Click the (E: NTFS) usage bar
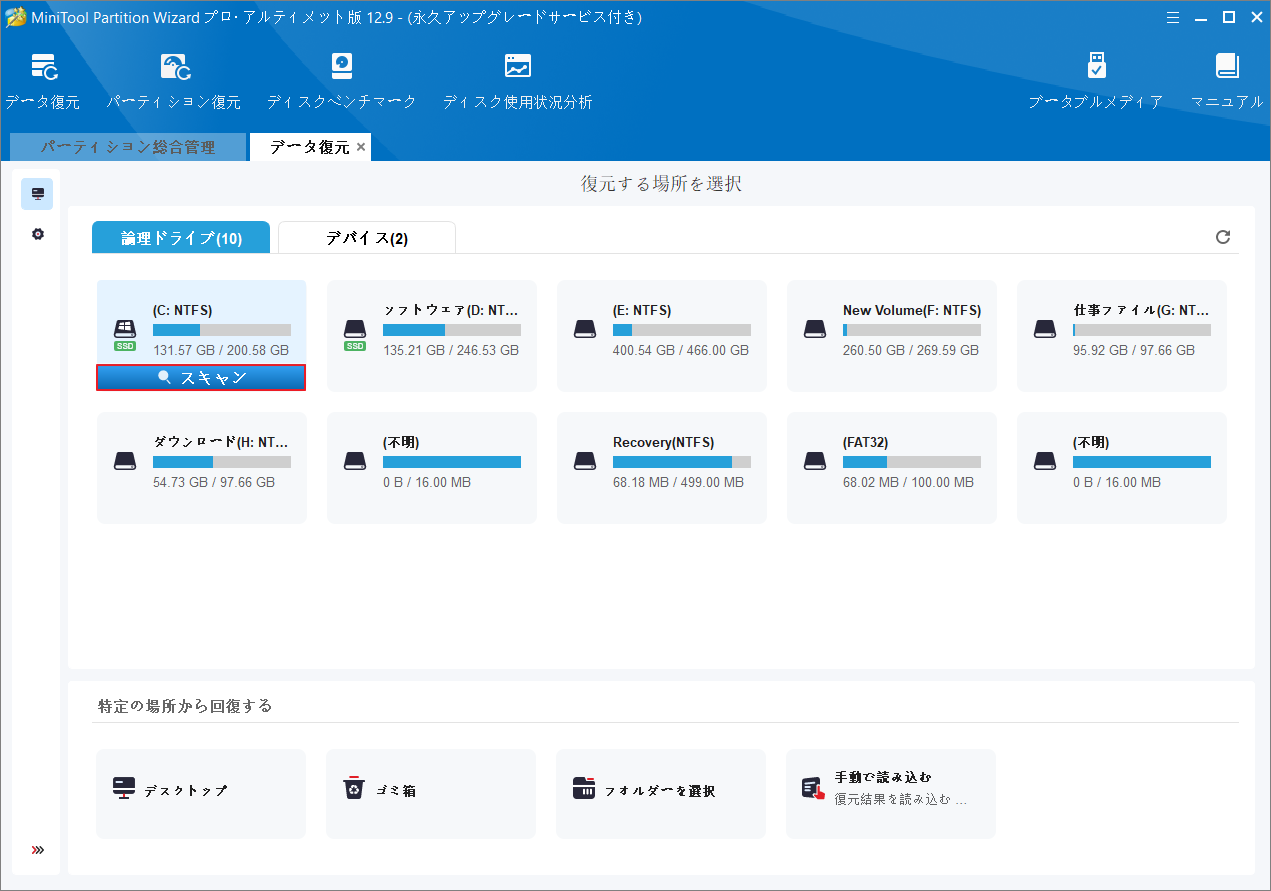 (682, 330)
